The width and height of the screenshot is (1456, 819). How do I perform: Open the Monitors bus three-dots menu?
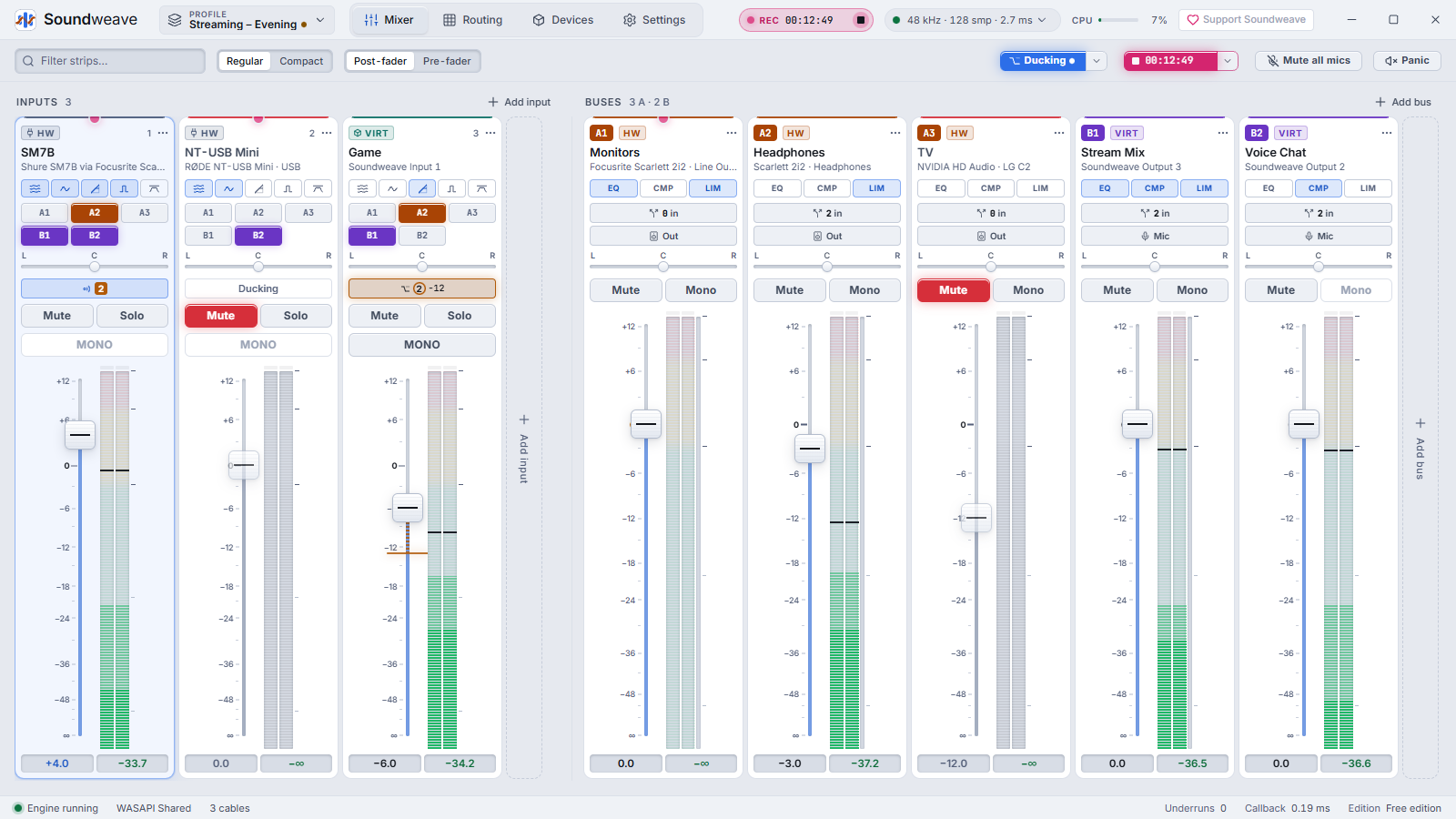732,133
